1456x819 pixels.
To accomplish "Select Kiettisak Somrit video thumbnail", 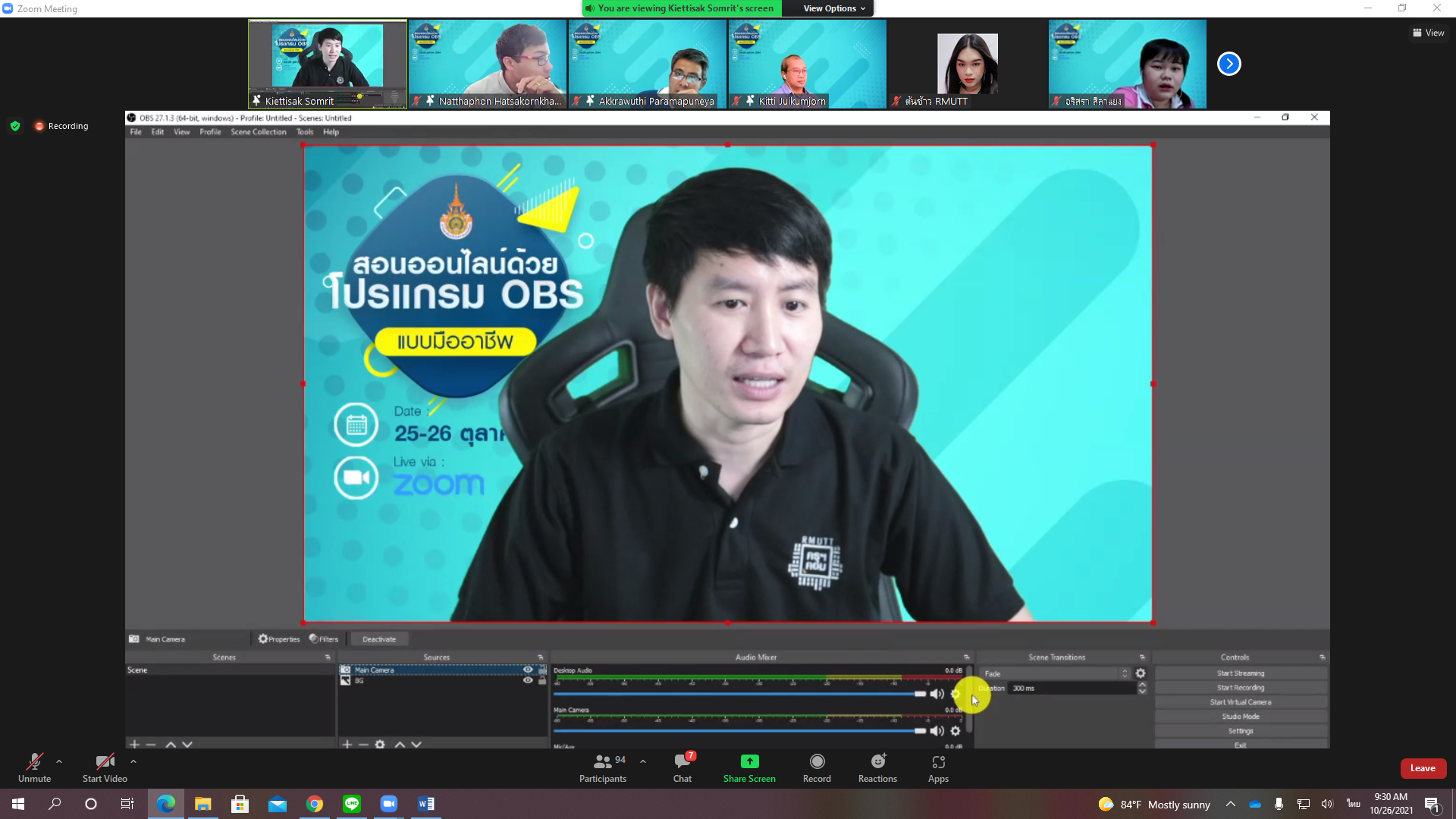I will click(328, 64).
